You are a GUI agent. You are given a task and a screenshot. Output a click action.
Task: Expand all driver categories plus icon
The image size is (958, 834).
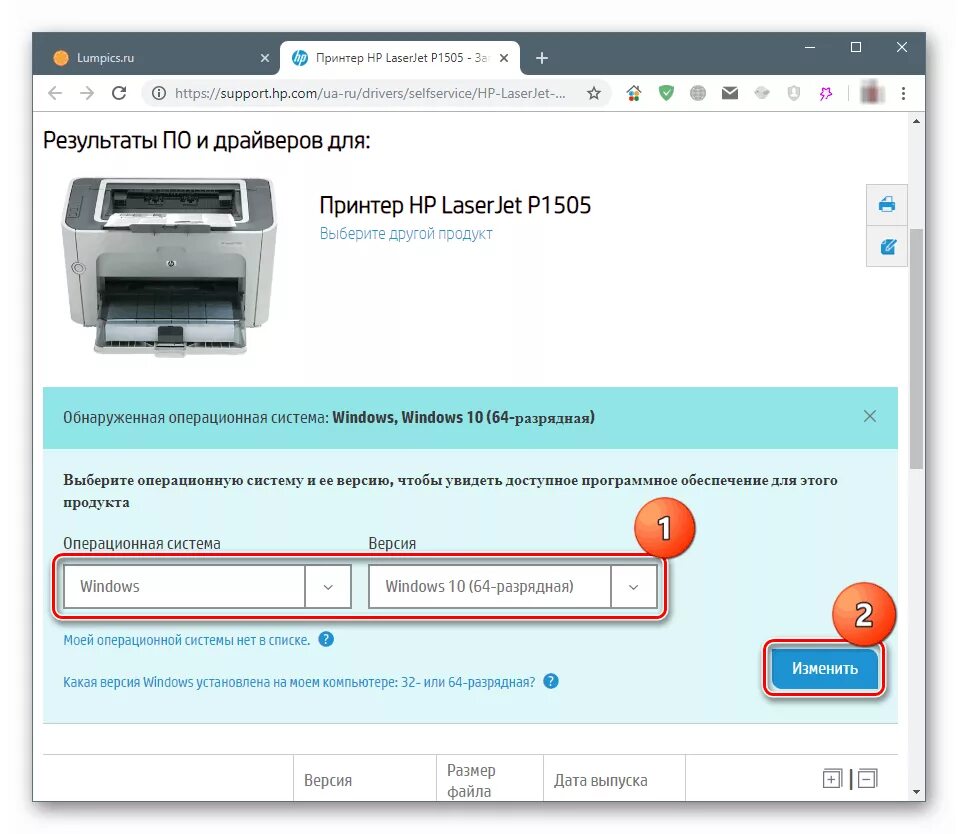tap(832, 779)
